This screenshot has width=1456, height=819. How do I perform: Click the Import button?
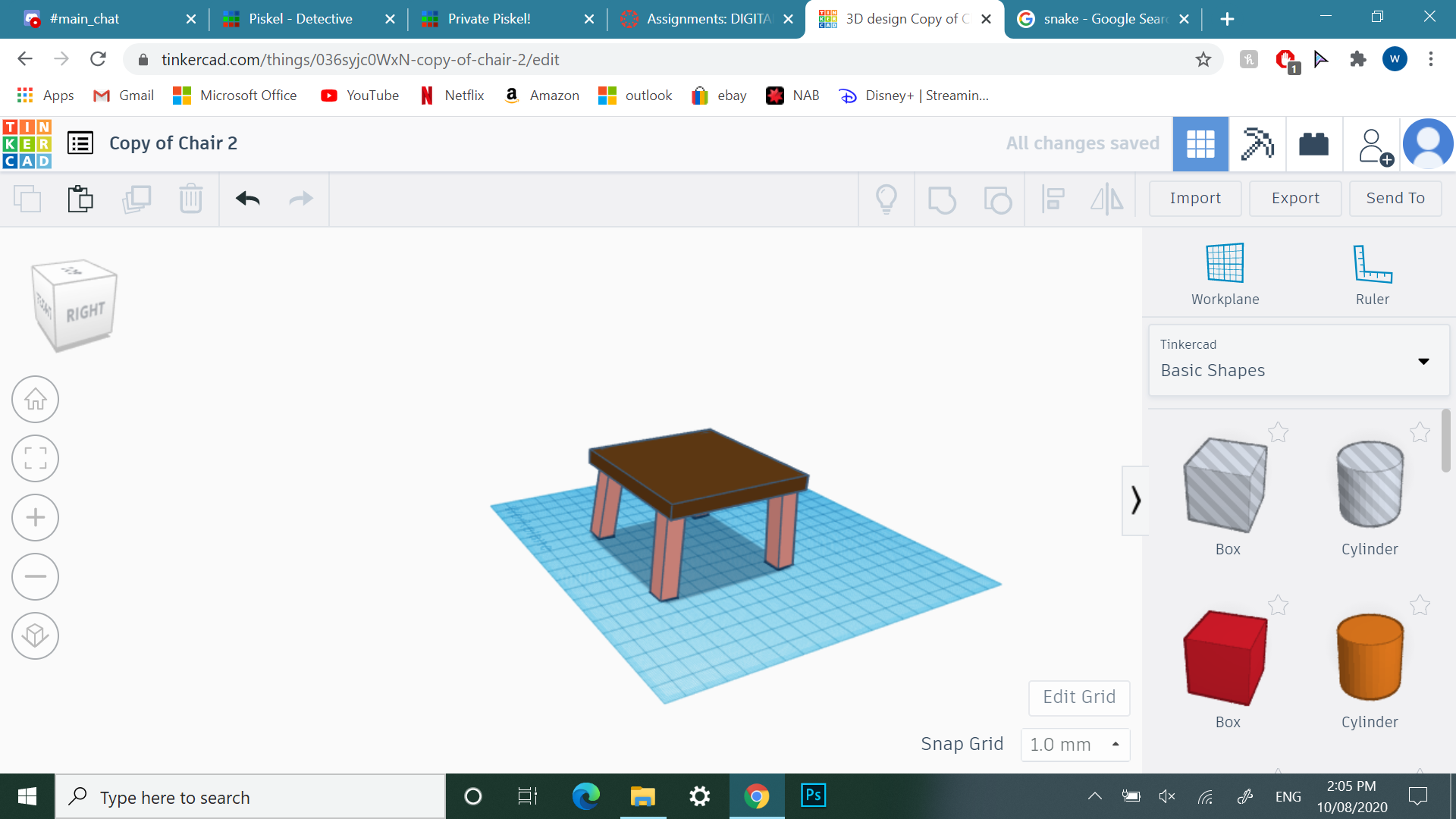(x=1196, y=198)
